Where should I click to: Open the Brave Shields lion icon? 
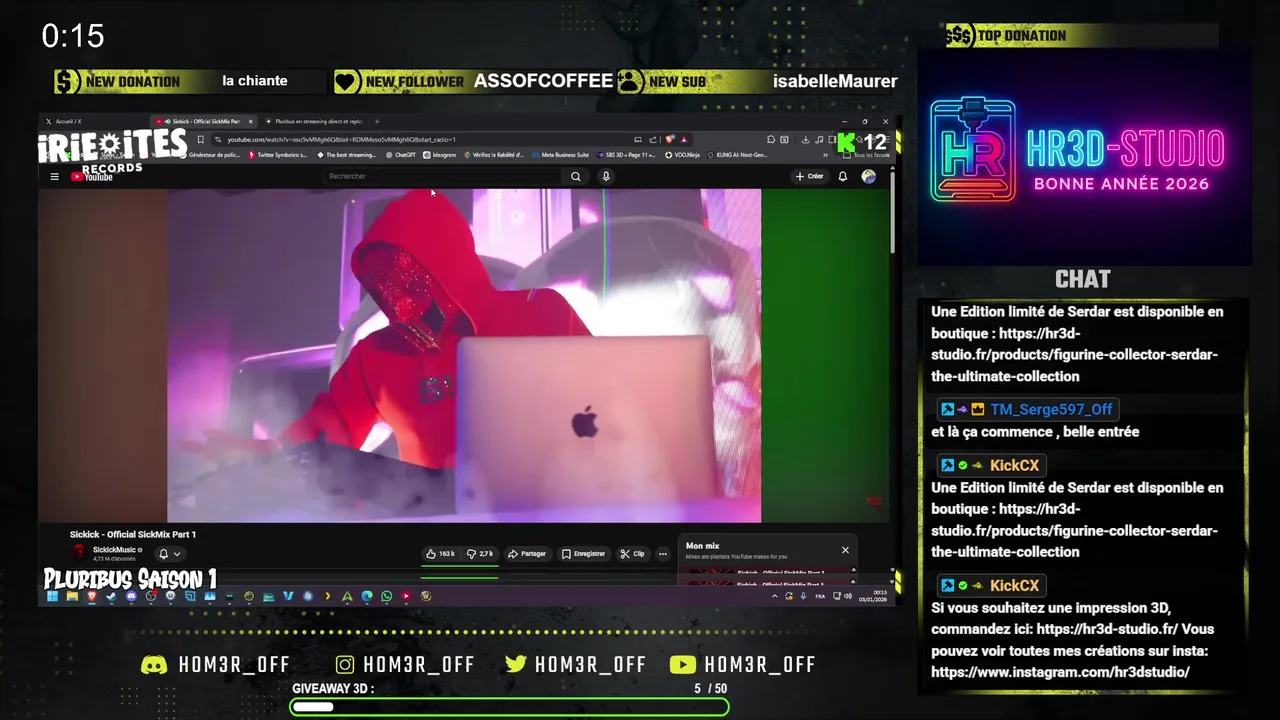coord(670,139)
